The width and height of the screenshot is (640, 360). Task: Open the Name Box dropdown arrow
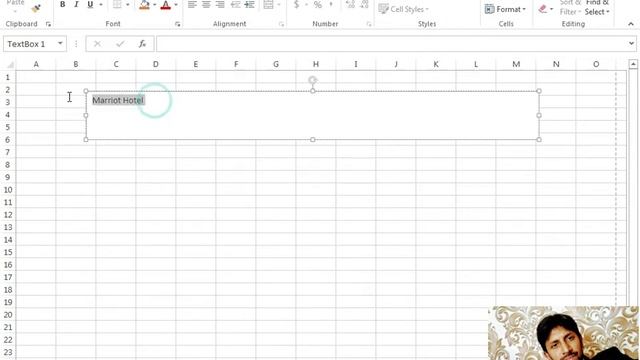(x=60, y=43)
